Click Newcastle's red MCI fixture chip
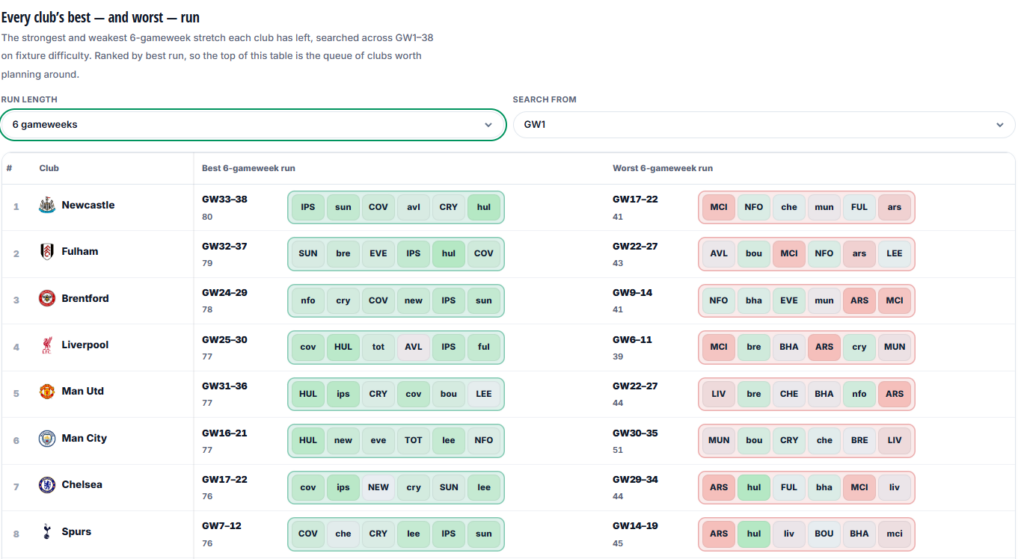Image resolution: width=1024 pixels, height=559 pixels. (x=718, y=207)
